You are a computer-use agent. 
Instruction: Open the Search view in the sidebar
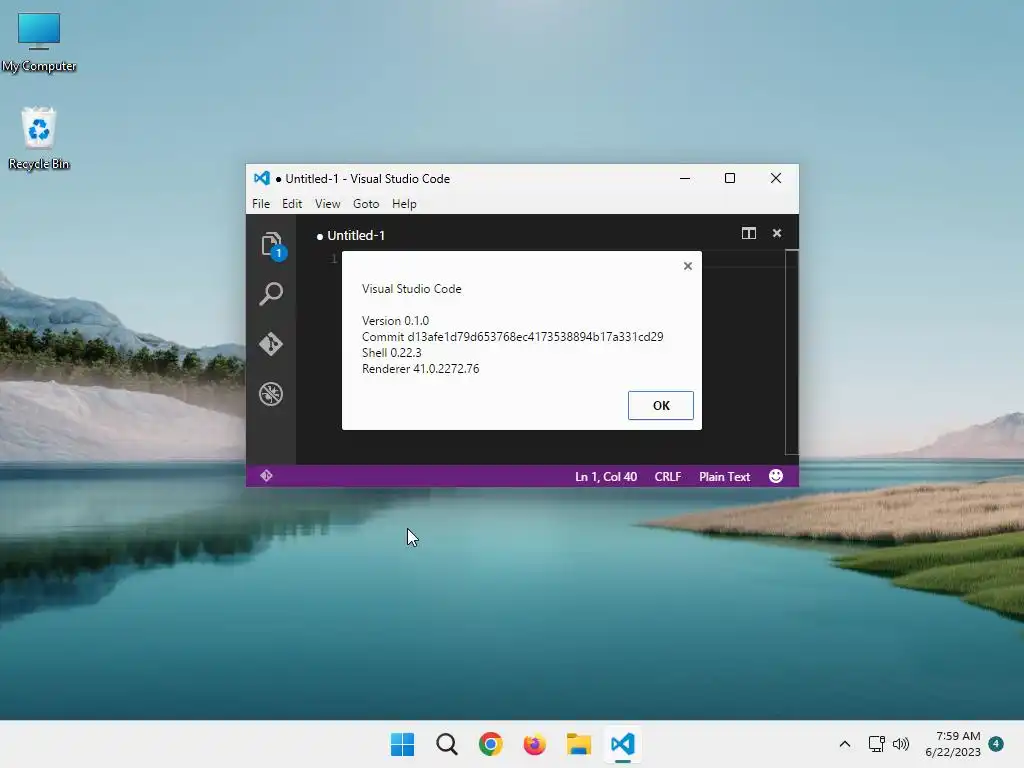pos(271,294)
